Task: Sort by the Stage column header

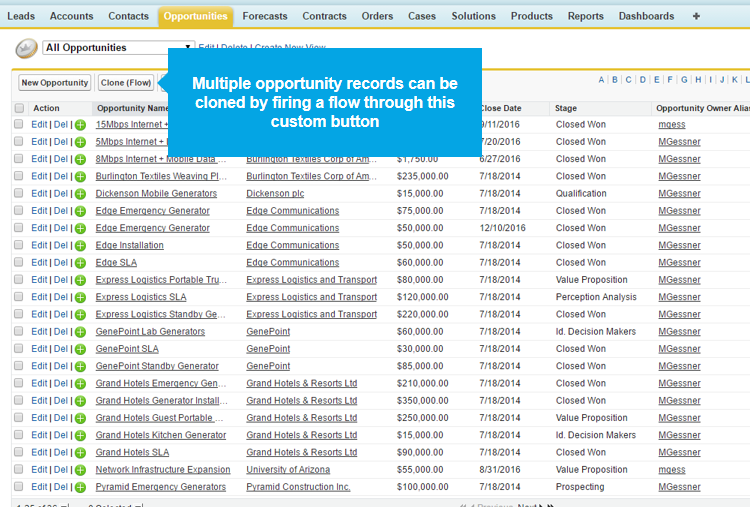Action: coord(567,108)
